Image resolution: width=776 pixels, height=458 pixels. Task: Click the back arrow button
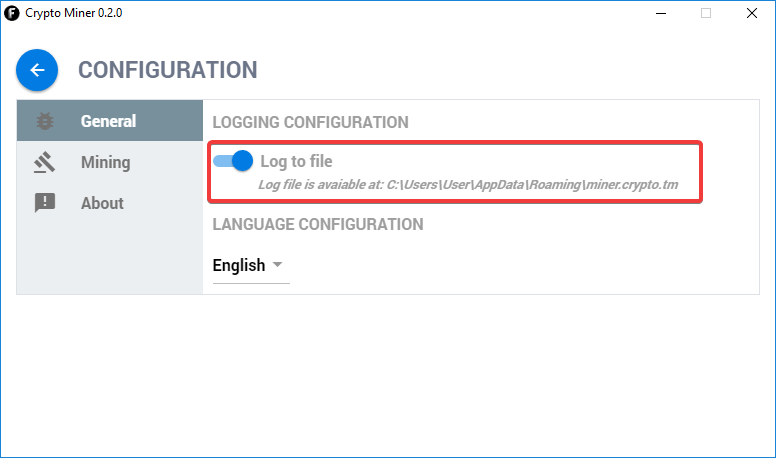[x=37, y=70]
